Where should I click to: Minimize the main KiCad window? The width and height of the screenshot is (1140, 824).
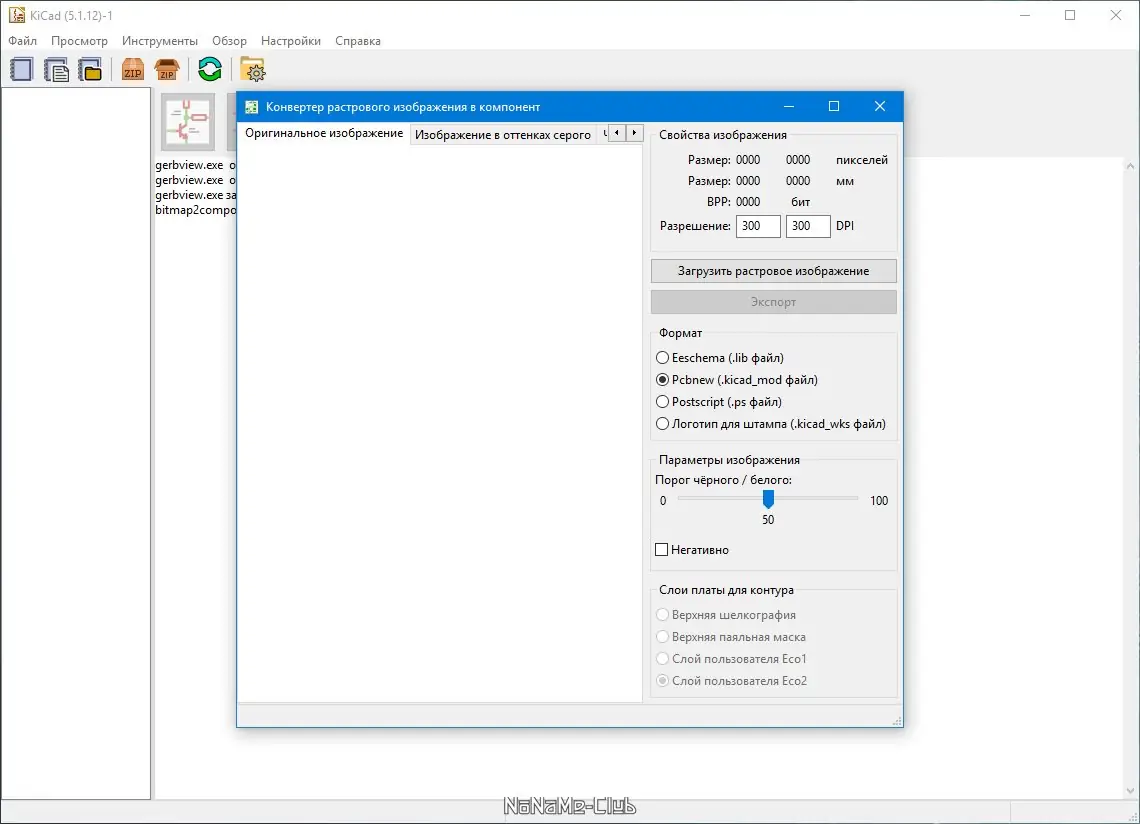point(1025,15)
